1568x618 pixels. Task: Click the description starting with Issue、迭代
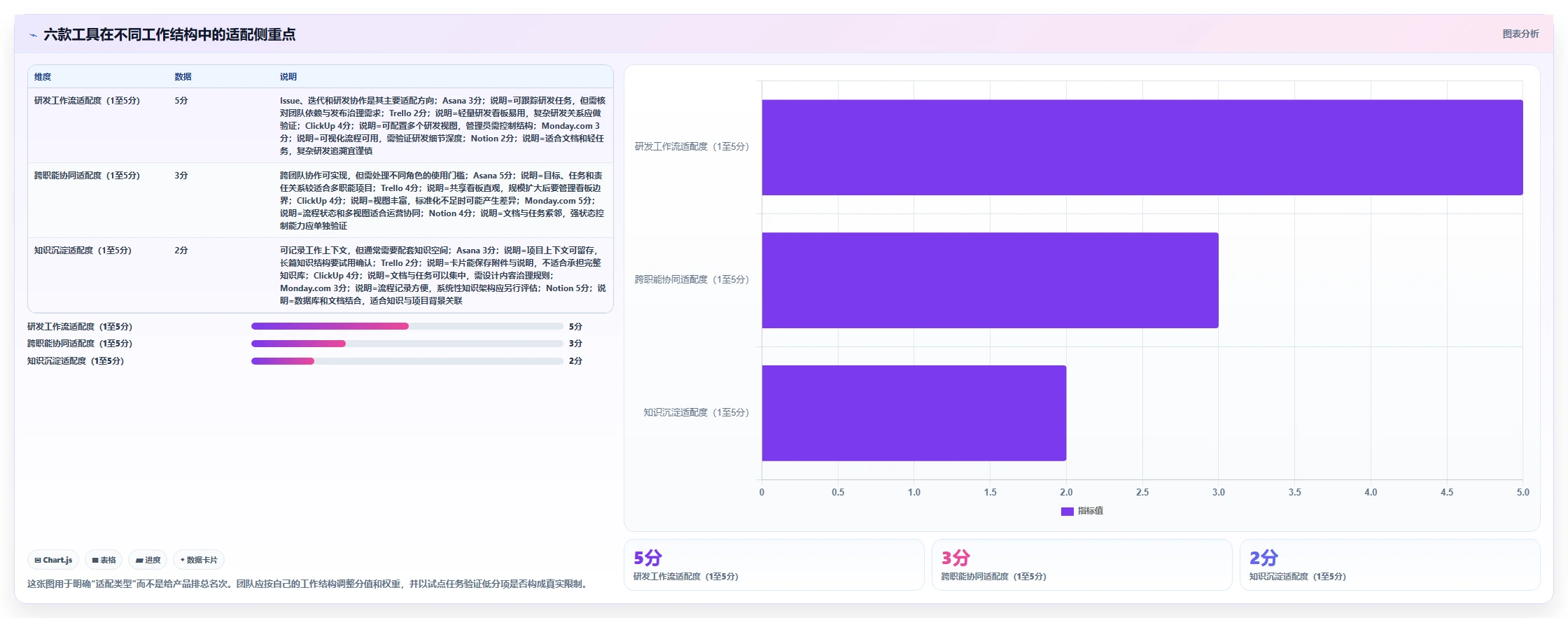pyautogui.click(x=443, y=126)
